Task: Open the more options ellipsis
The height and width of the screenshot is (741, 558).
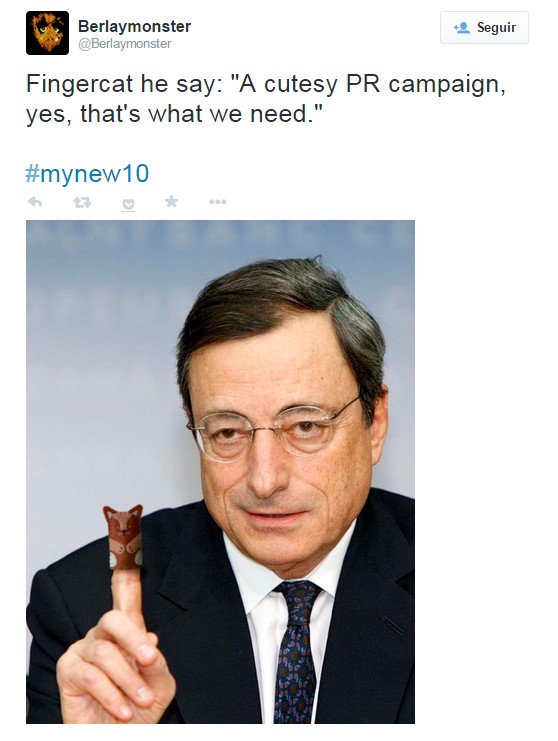Action: tap(217, 202)
